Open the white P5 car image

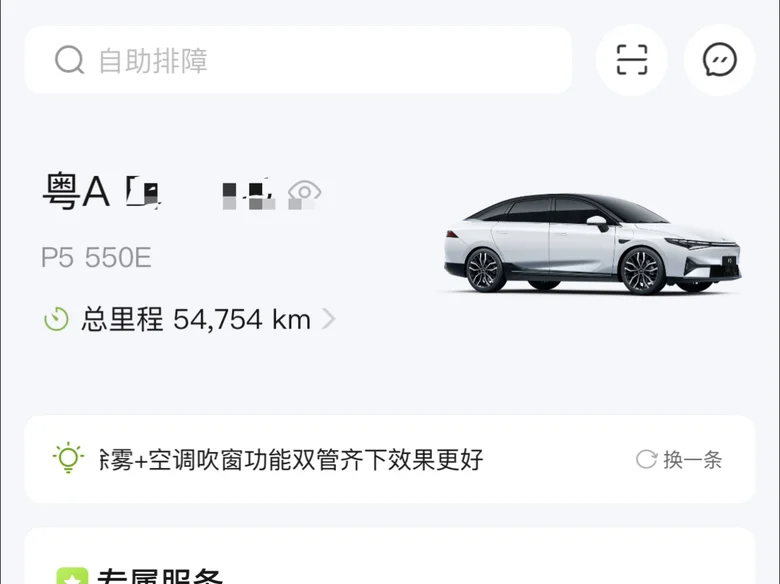[x=592, y=244]
